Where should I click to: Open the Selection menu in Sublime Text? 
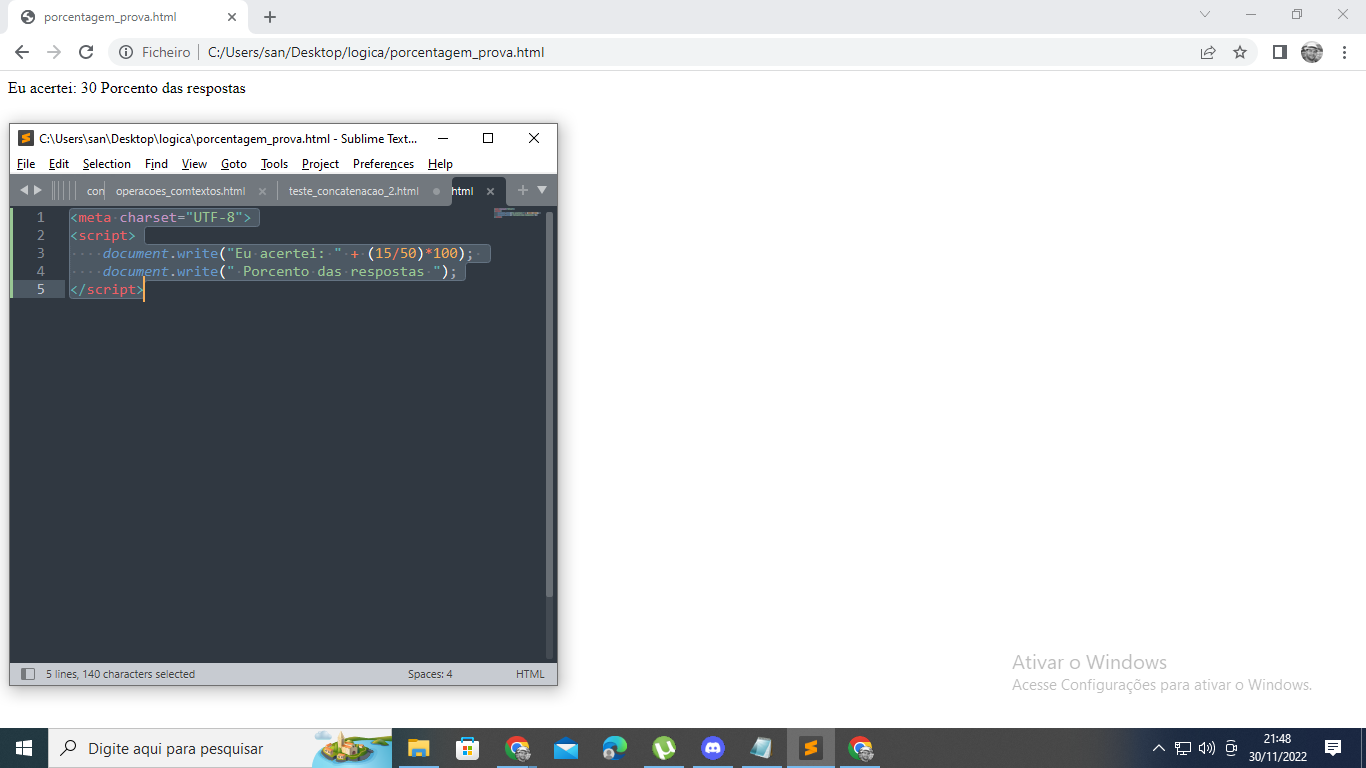pos(107,164)
